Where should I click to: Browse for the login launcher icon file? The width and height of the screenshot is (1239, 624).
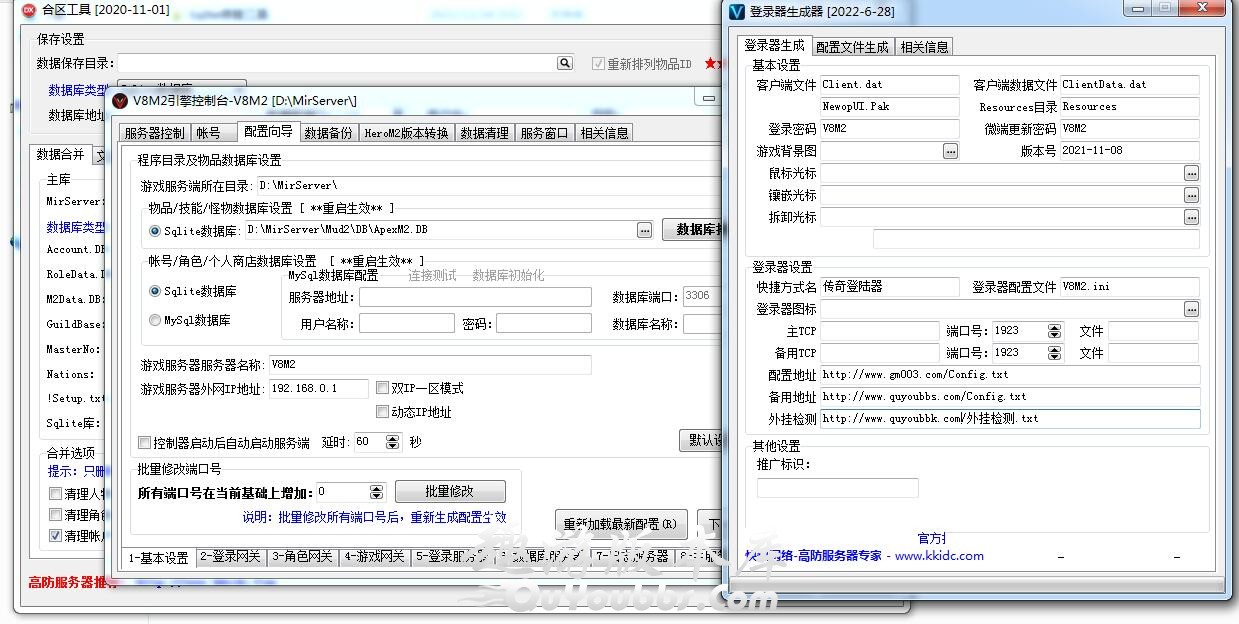tap(1191, 309)
